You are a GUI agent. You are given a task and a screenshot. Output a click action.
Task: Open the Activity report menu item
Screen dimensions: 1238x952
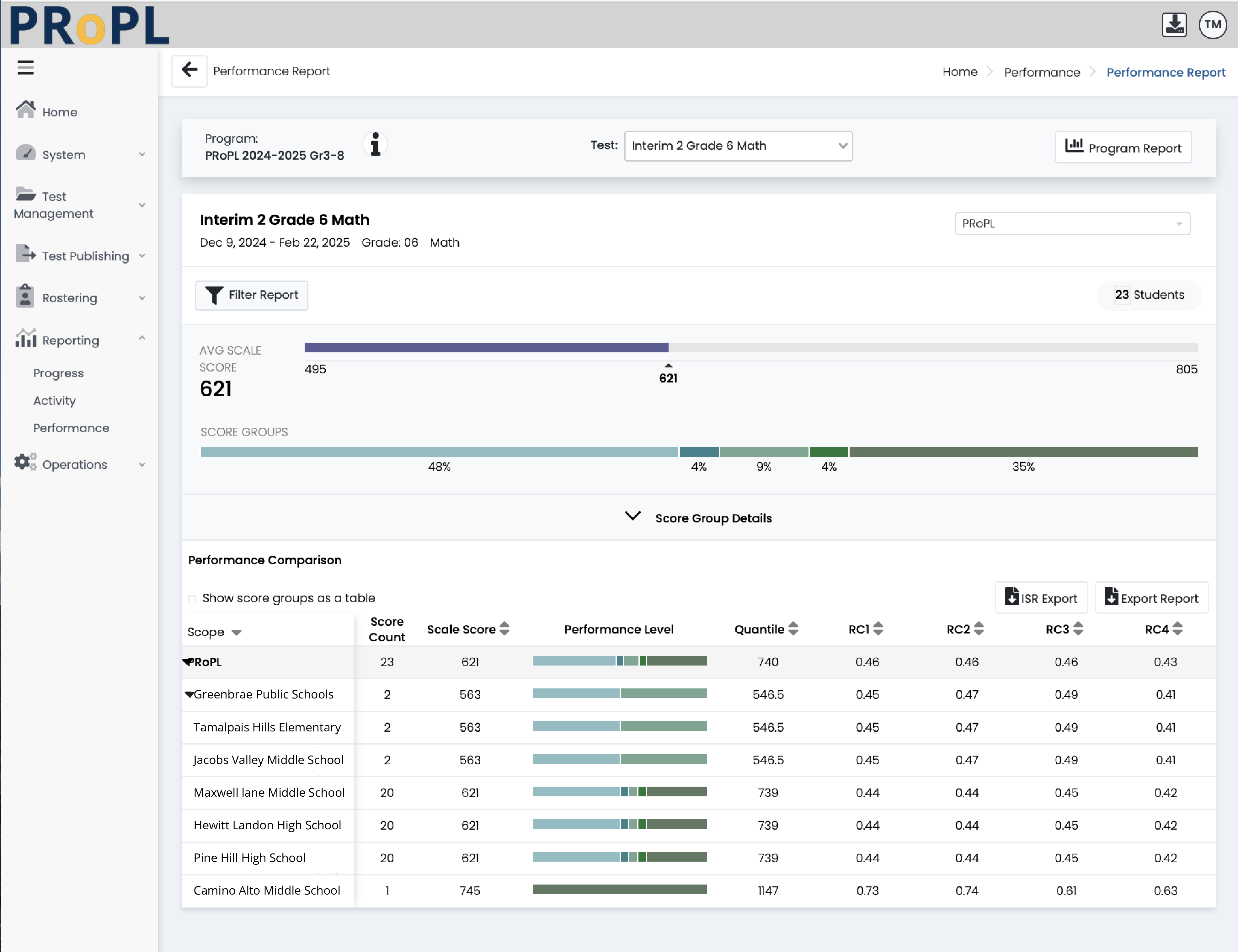[54, 401]
